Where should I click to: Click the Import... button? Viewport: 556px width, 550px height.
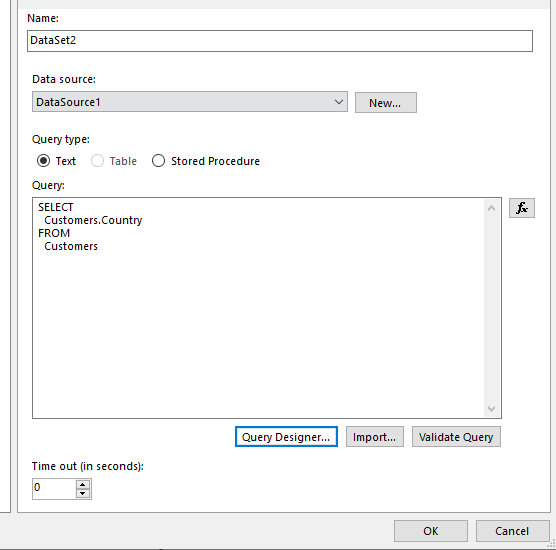click(375, 437)
